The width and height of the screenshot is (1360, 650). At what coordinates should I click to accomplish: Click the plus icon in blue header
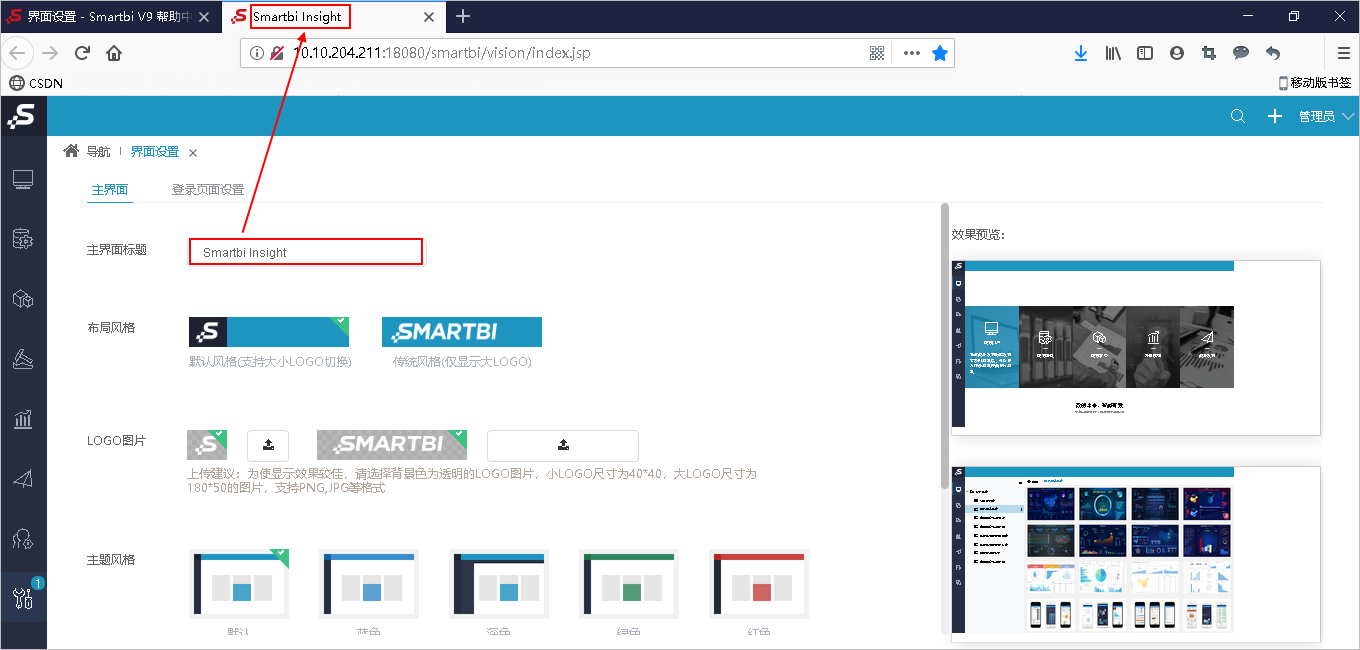click(1275, 116)
